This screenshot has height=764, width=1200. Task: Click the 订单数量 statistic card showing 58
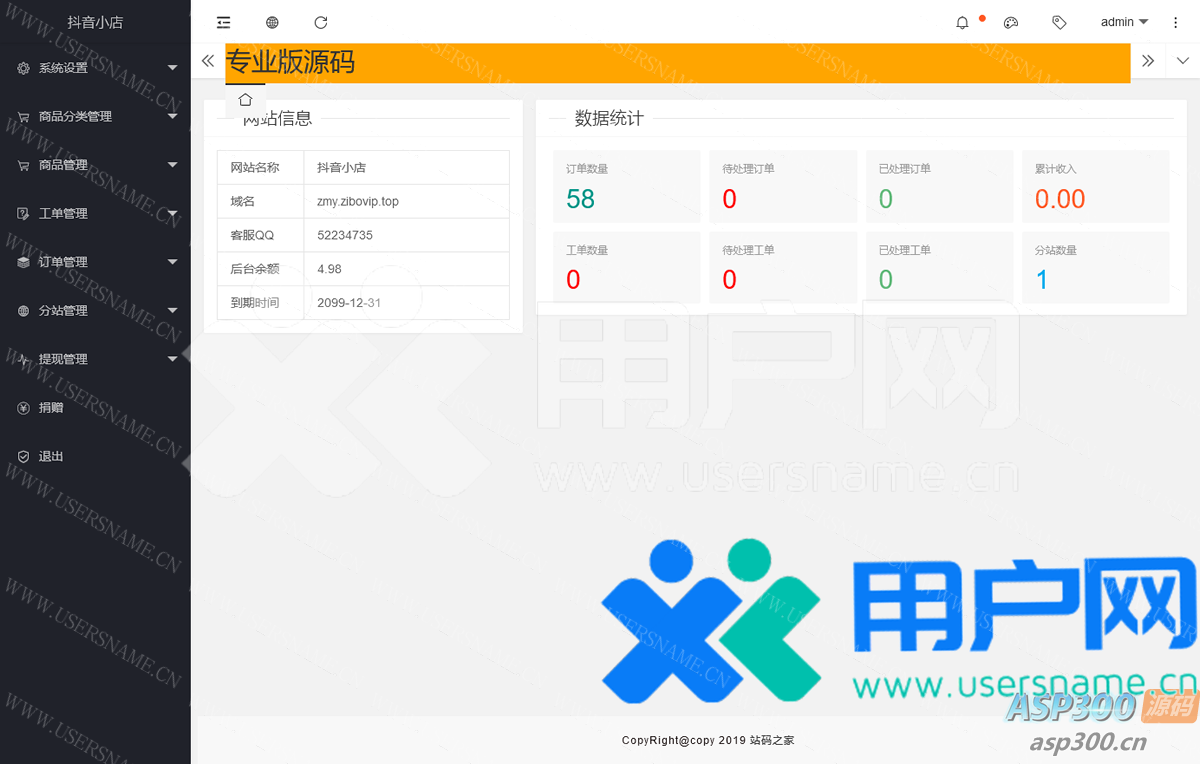[627, 186]
